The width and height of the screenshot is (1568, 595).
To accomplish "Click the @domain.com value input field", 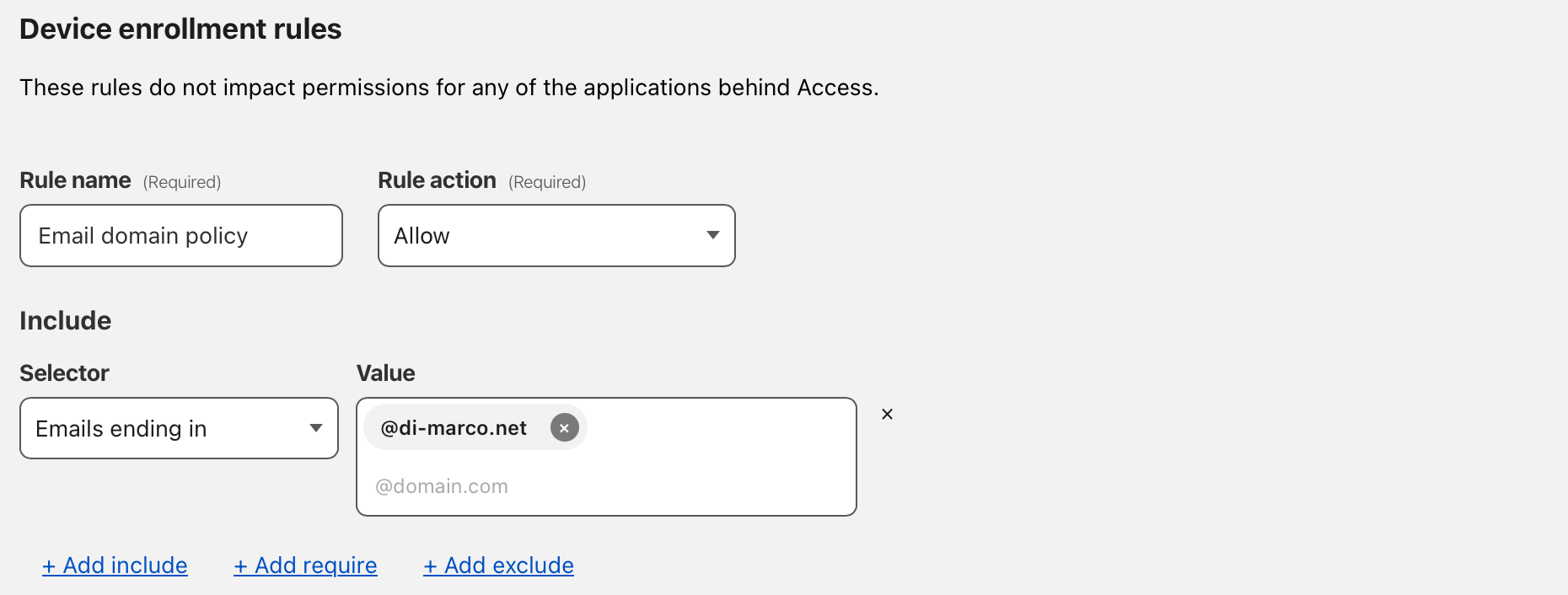I will click(x=606, y=485).
